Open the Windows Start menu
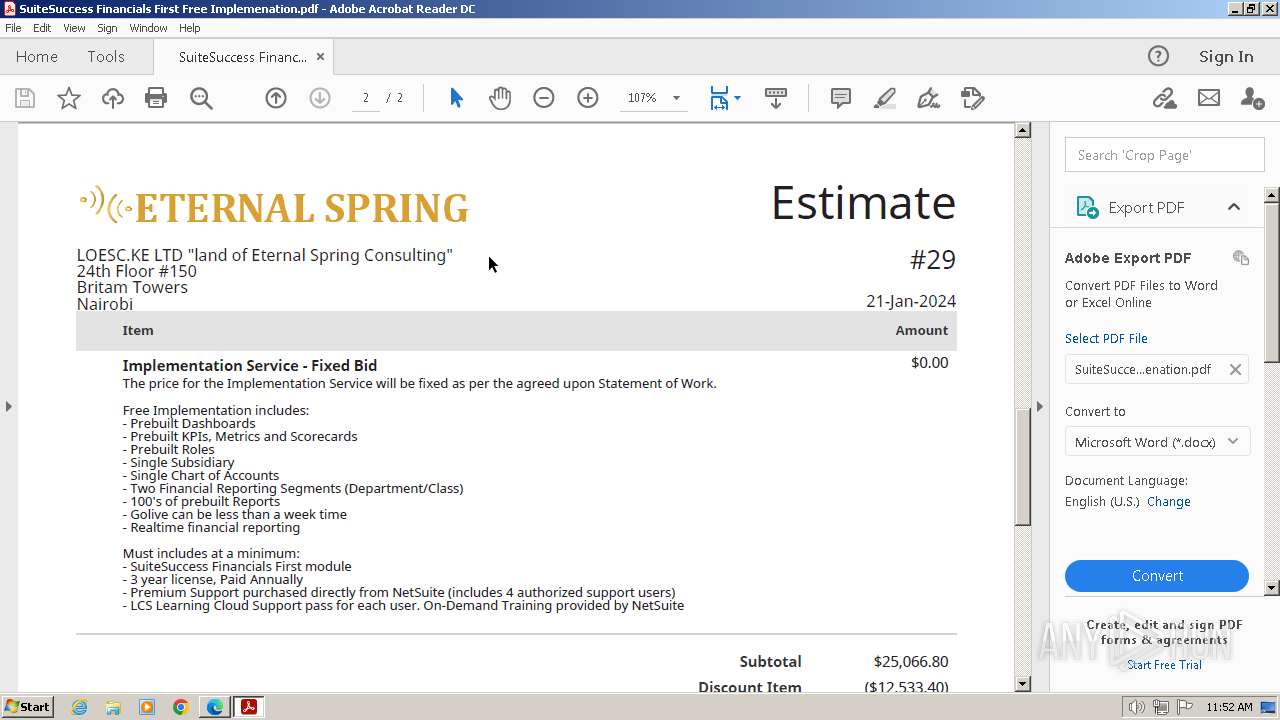Viewport: 1280px width, 720px height. 27,707
